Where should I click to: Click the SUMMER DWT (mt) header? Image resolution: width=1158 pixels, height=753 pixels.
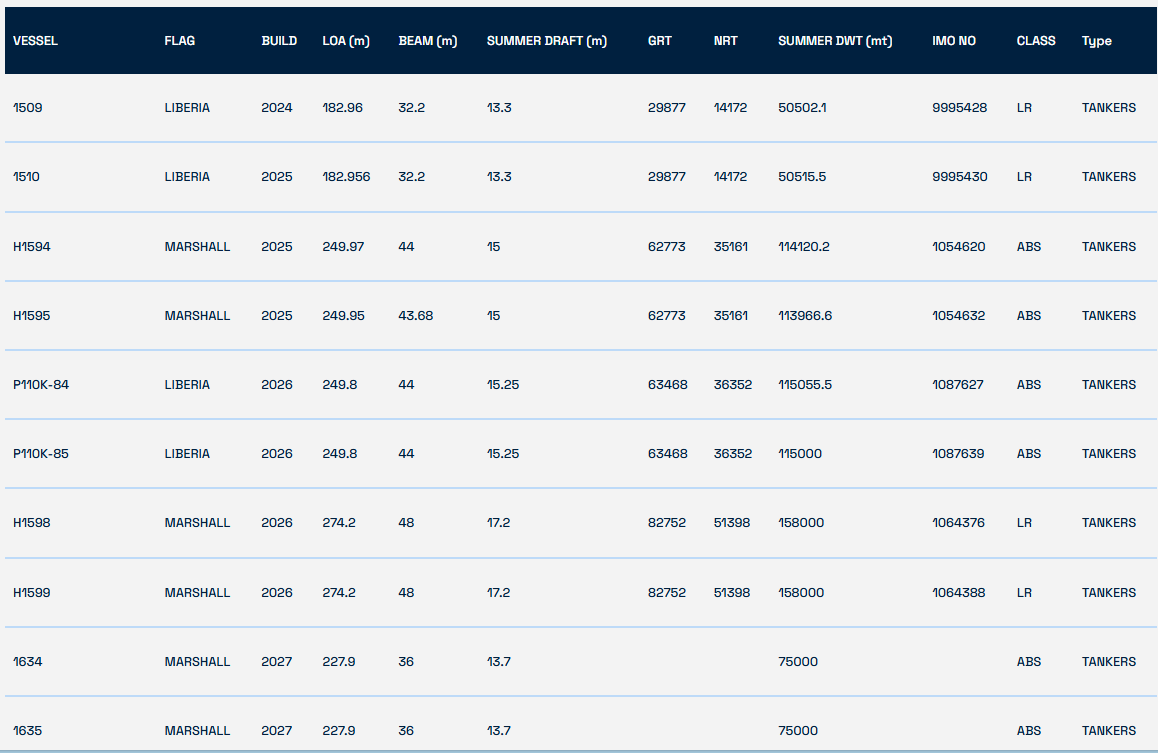835,41
